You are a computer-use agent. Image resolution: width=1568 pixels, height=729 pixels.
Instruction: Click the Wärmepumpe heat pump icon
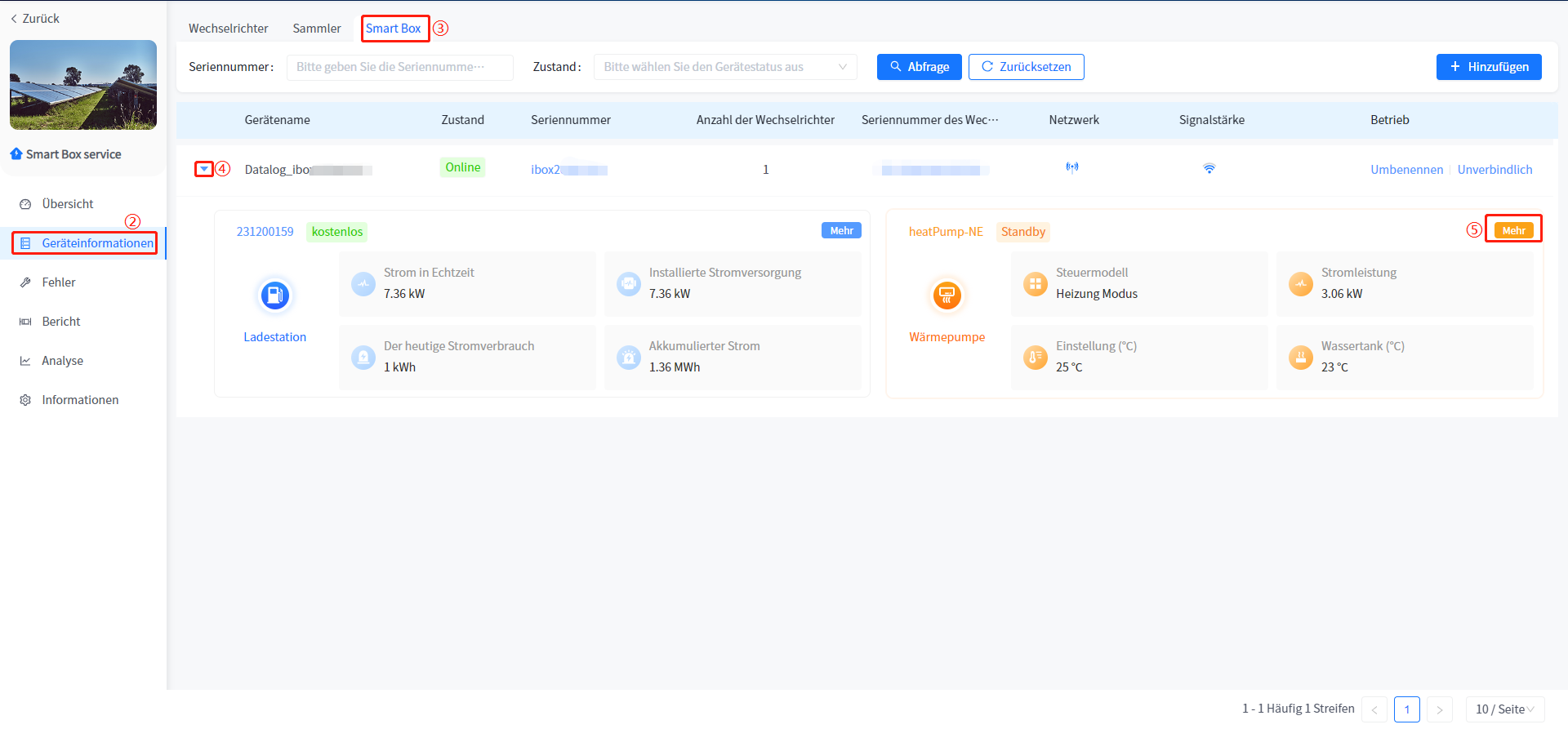pos(947,296)
